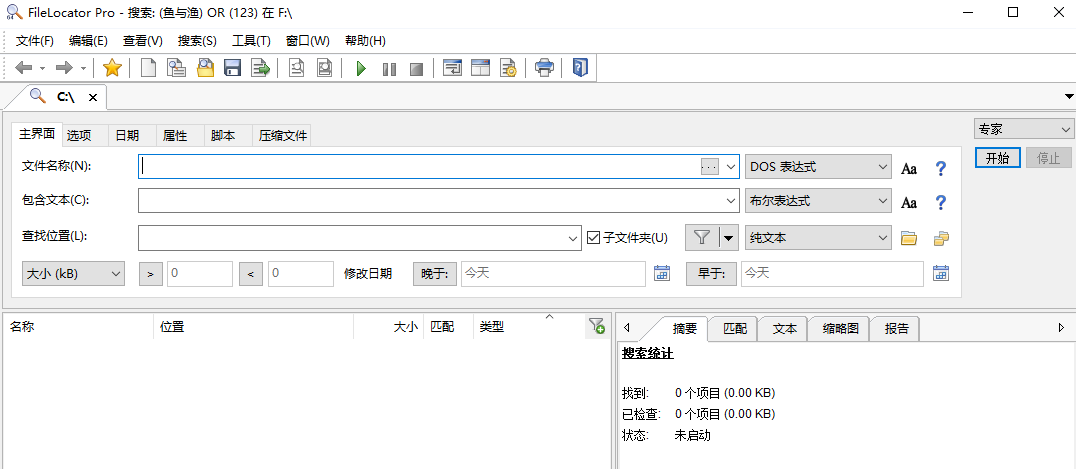Open the calendar beside 晚于 date
1076x469 pixels.
tap(662, 273)
